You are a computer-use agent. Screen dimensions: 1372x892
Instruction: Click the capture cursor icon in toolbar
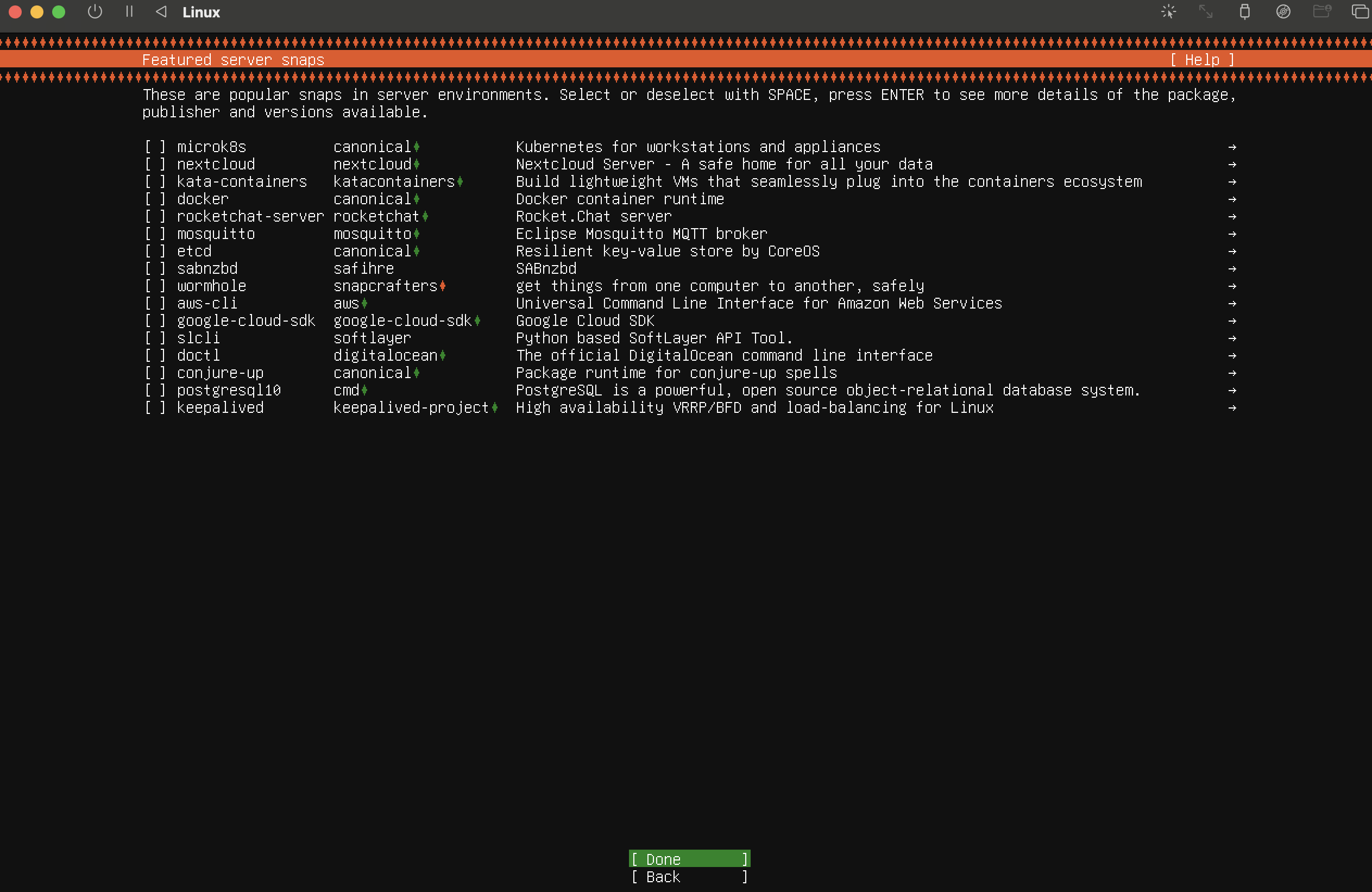point(1168,11)
